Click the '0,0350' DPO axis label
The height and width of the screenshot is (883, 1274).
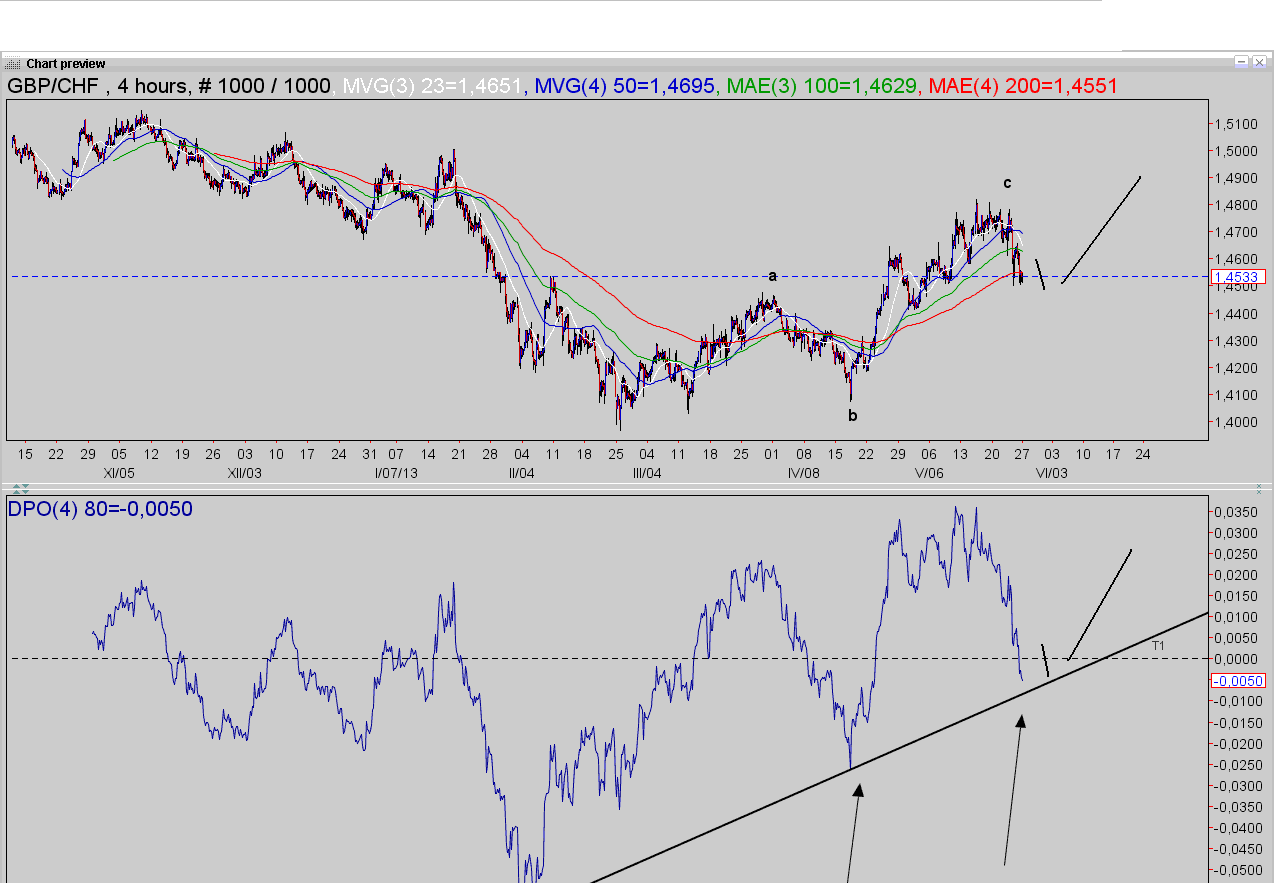1235,512
